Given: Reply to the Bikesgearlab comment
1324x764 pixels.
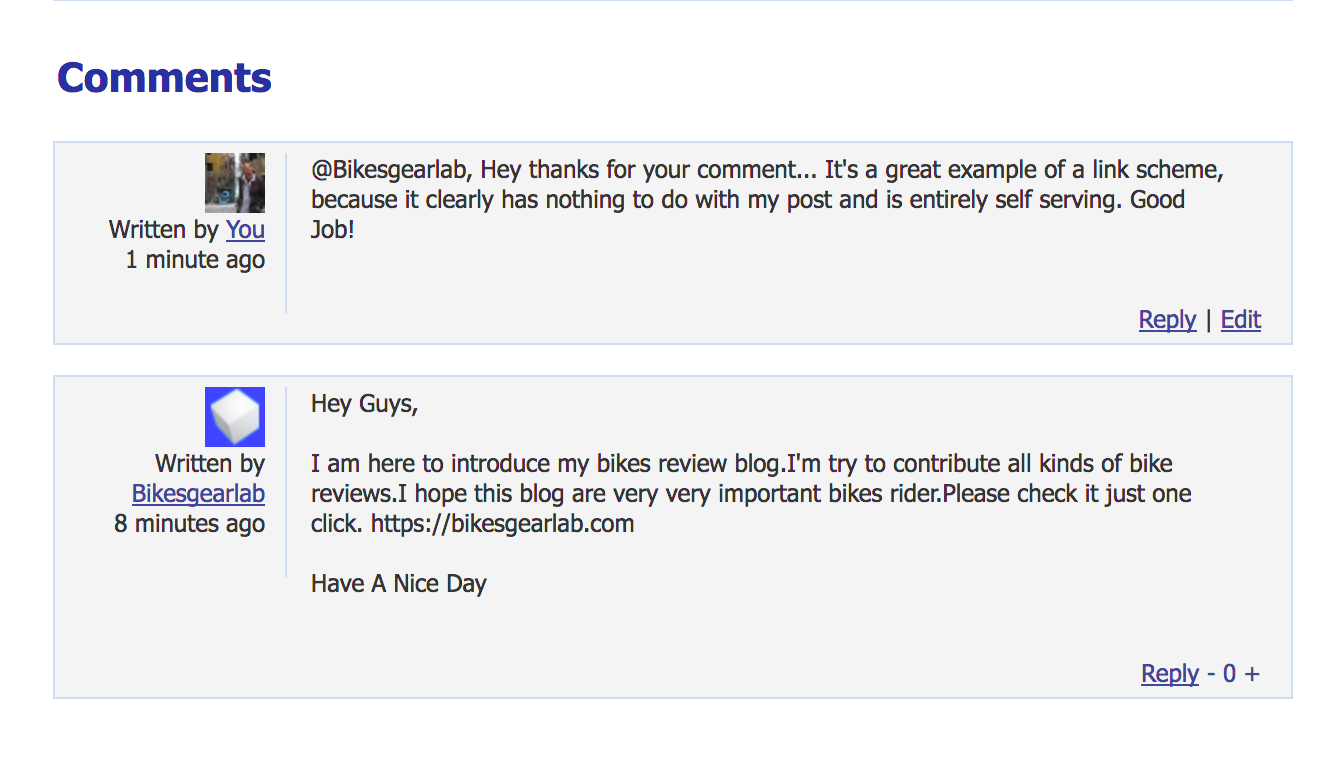Looking at the screenshot, I should [1169, 674].
